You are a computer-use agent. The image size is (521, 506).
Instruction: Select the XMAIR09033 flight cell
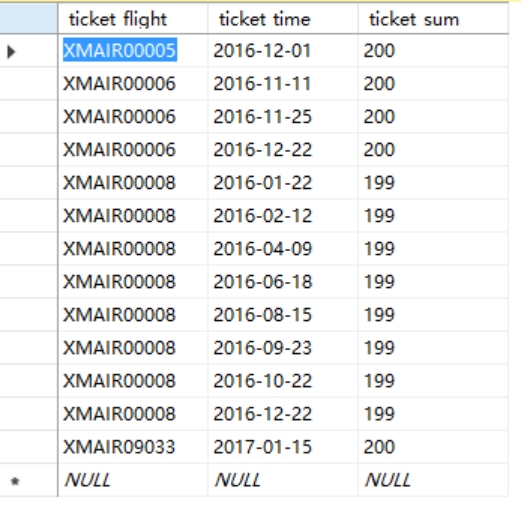133,447
